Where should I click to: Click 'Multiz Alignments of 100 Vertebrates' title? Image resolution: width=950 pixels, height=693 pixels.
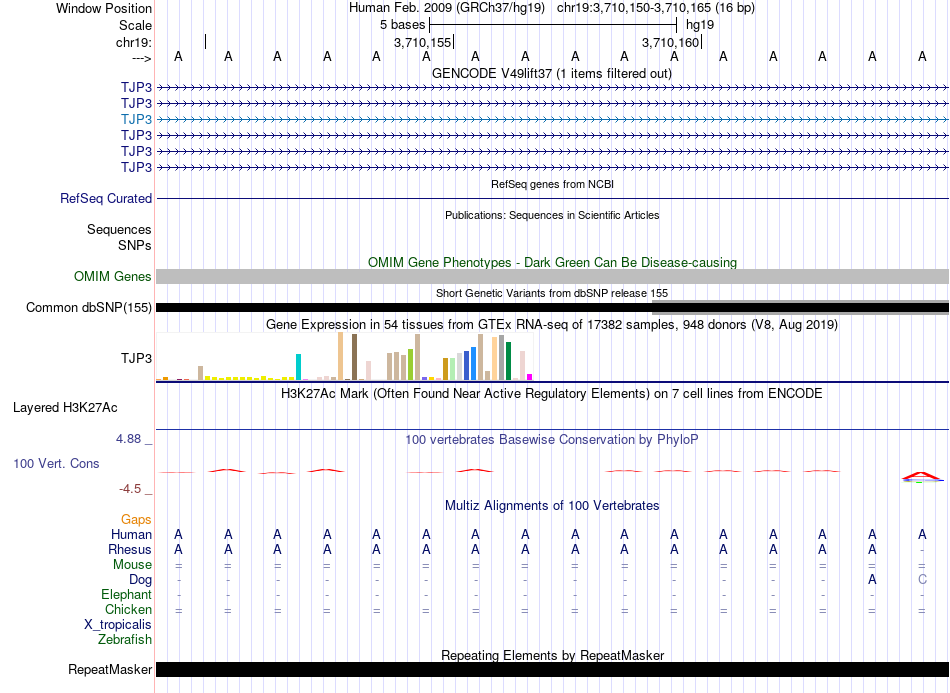(552, 506)
